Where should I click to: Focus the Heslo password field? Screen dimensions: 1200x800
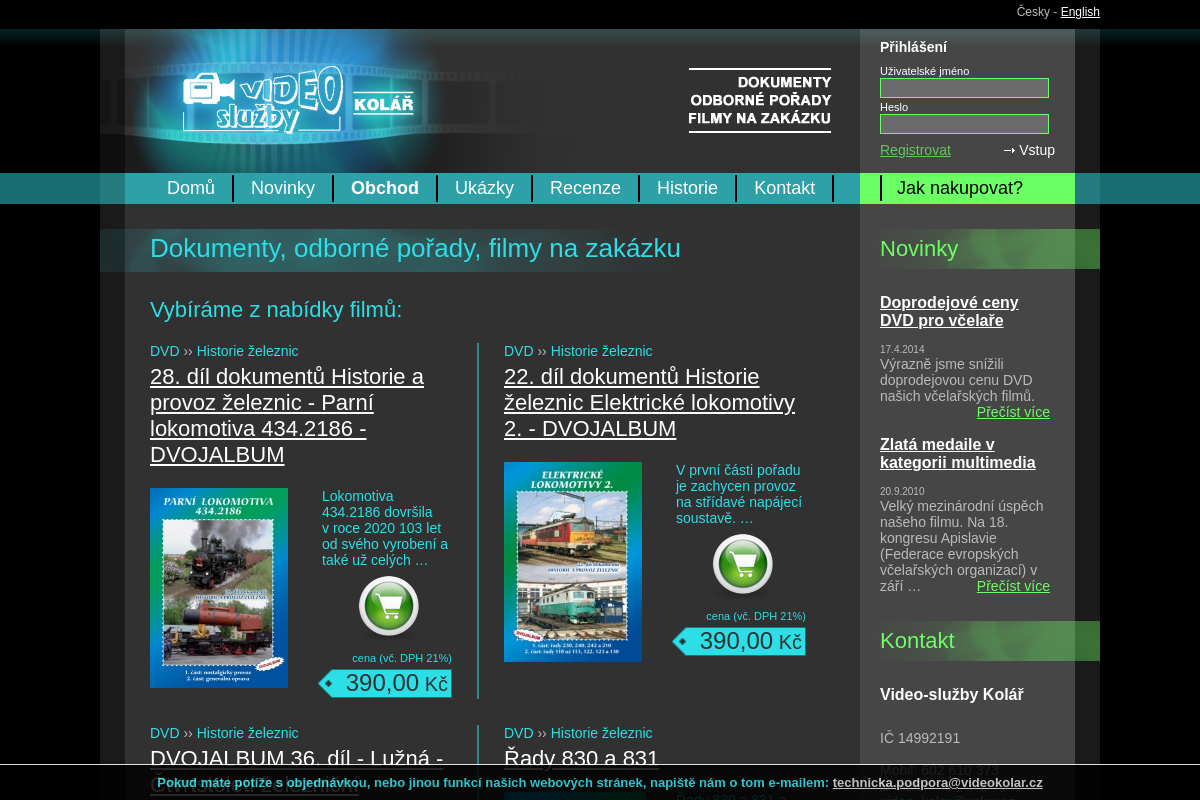[x=964, y=124]
